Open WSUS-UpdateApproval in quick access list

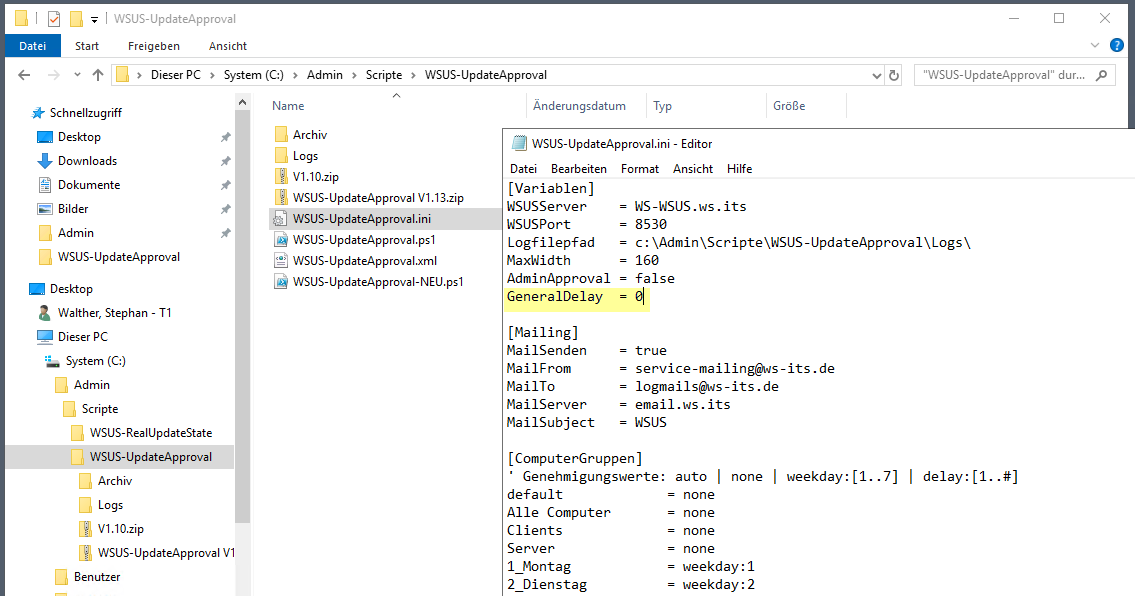(x=119, y=256)
